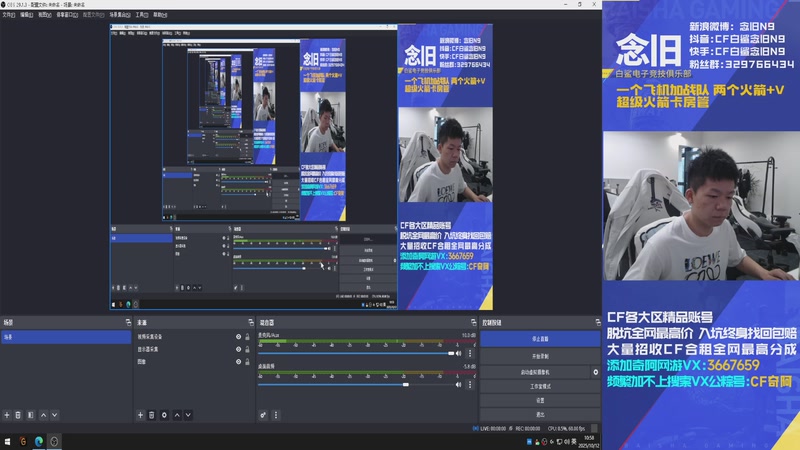Pop out the 来源 dock panel icon
Image resolution: width=800 pixels, height=450 pixels.
pos(251,322)
